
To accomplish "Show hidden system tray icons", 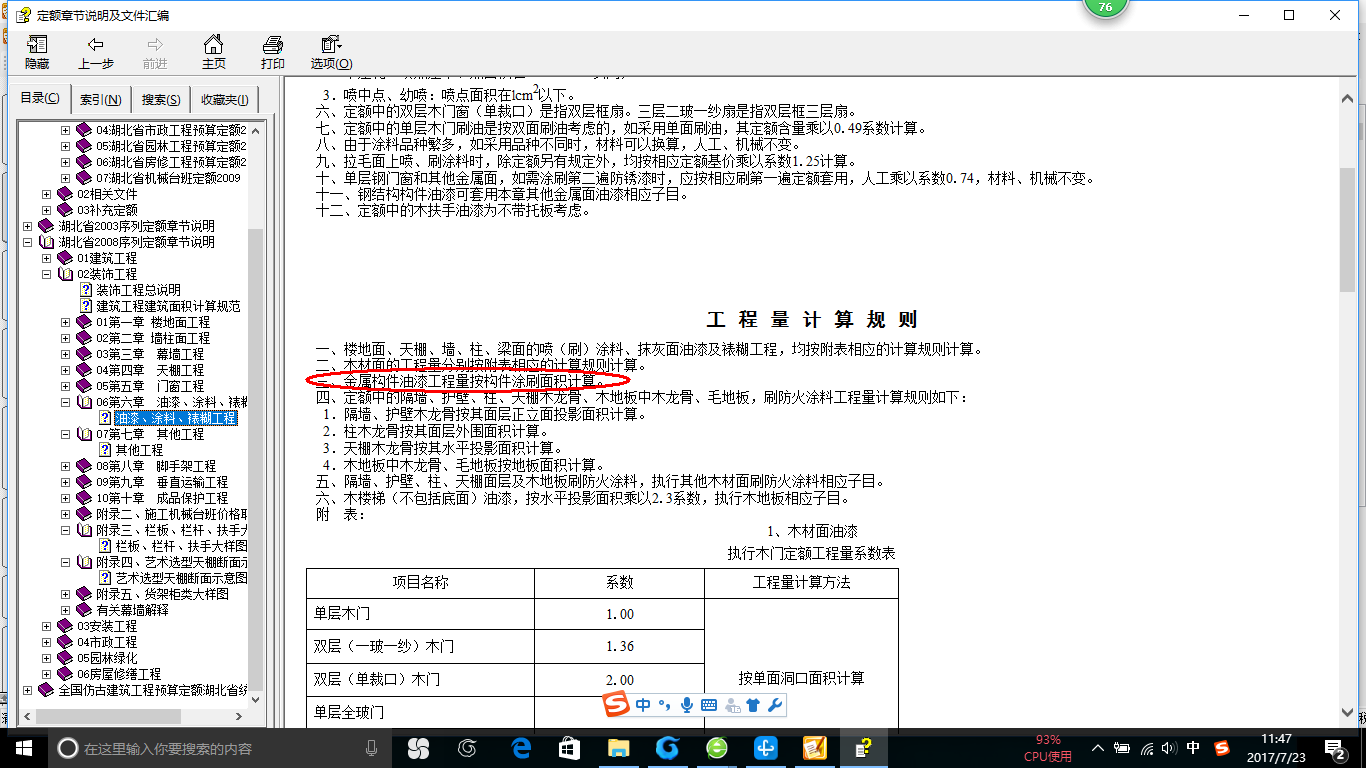I will pyautogui.click(x=1098, y=748).
